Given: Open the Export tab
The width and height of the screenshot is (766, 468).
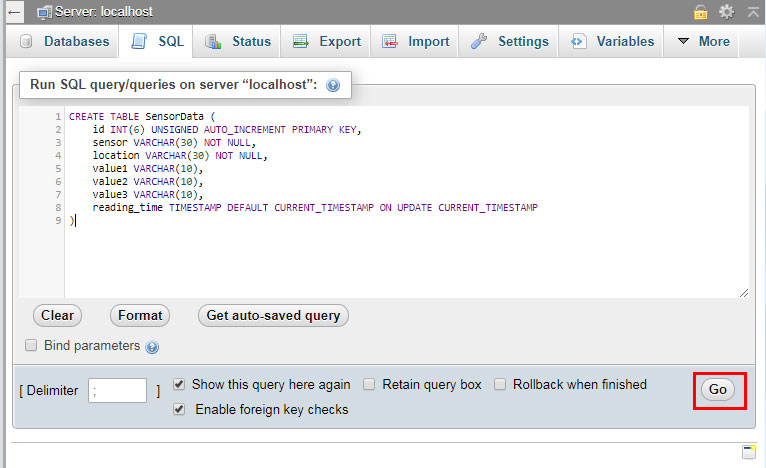Looking at the screenshot, I should coord(327,42).
